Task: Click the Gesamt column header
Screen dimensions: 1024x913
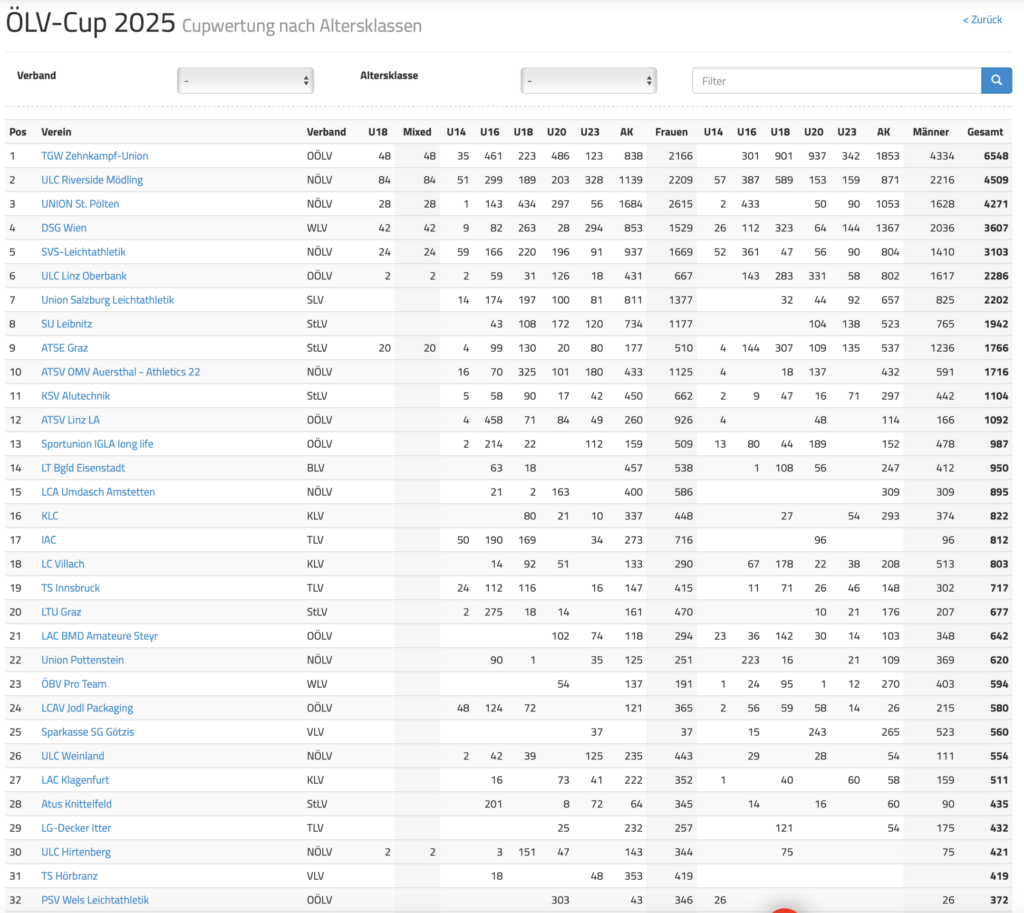Action: [985, 132]
